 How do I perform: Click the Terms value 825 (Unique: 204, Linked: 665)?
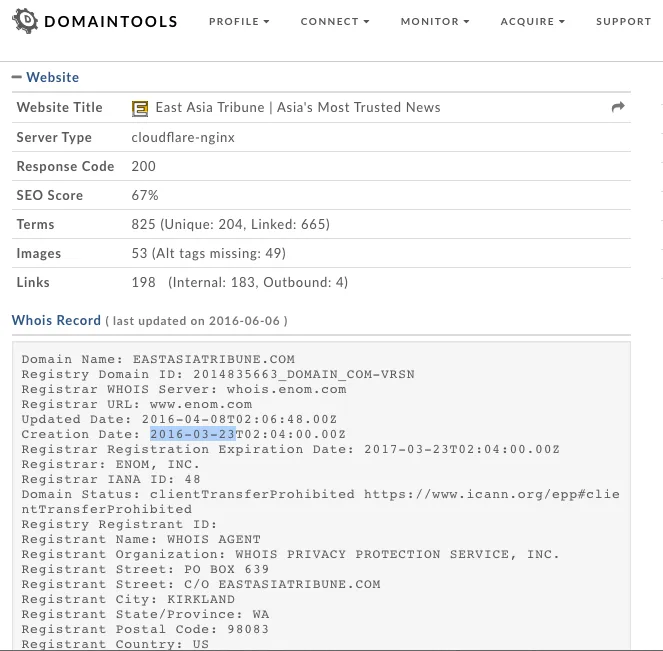click(x=230, y=224)
